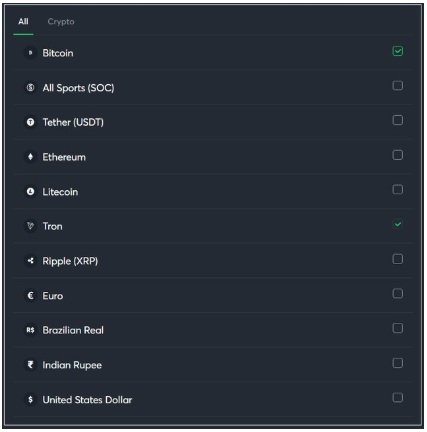
Task: Click the Bitcoin currency icon
Action: 30,53
